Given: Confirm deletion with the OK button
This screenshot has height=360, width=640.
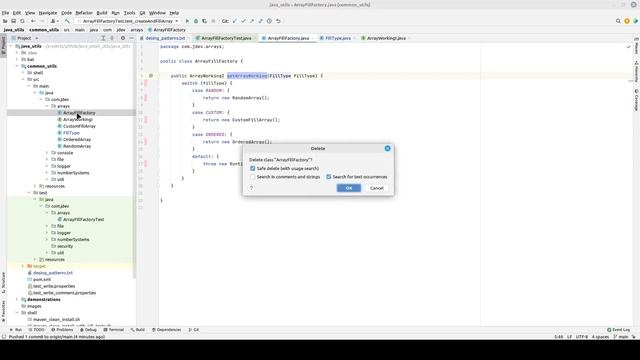Looking at the screenshot, I should pyautogui.click(x=349, y=188).
